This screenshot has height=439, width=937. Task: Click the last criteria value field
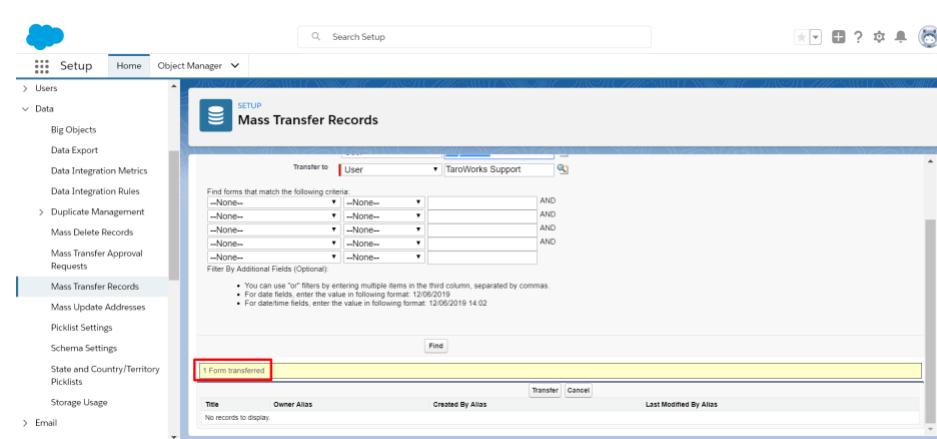(482, 257)
